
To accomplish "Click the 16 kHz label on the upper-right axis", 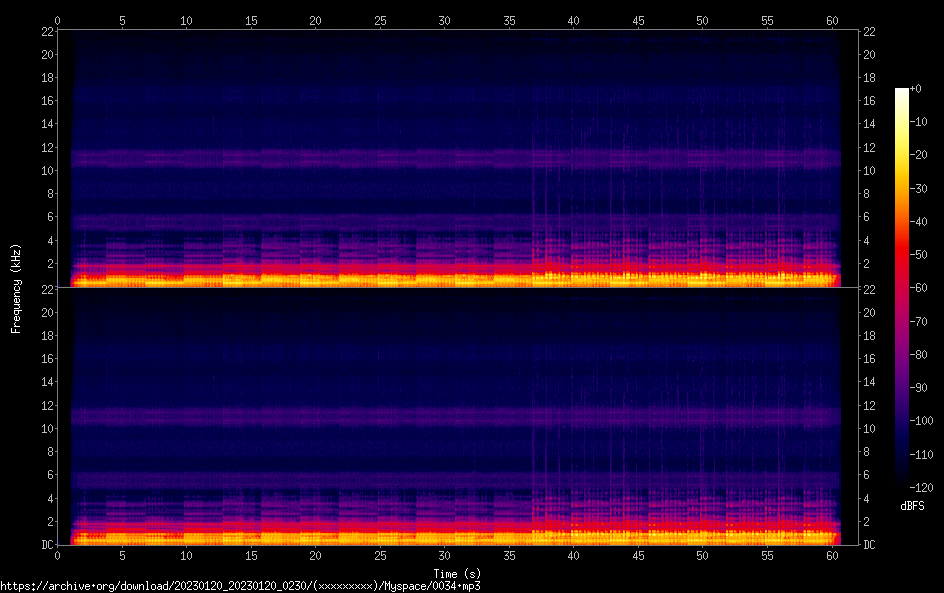I will tap(870, 101).
